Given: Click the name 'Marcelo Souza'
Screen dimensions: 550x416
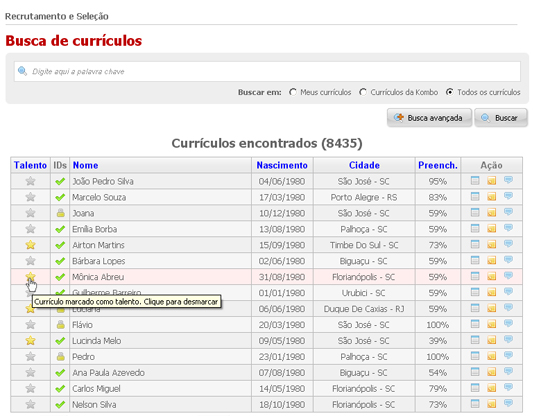Looking at the screenshot, I should (99, 197).
